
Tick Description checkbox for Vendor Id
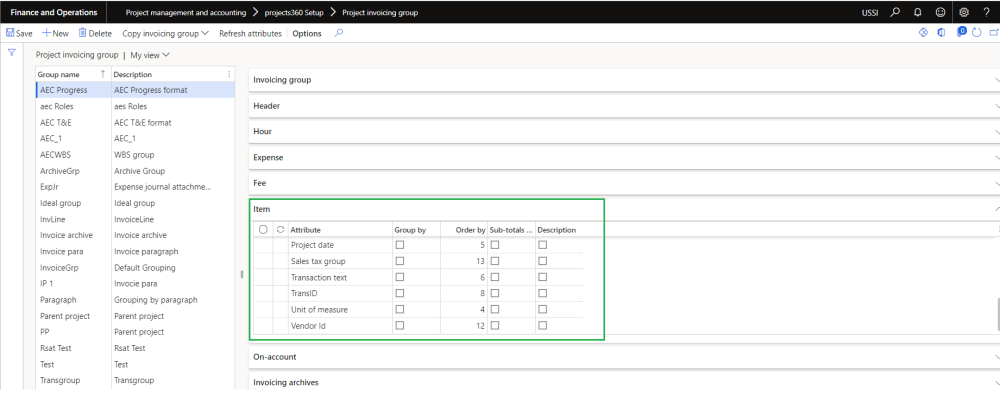pos(543,325)
